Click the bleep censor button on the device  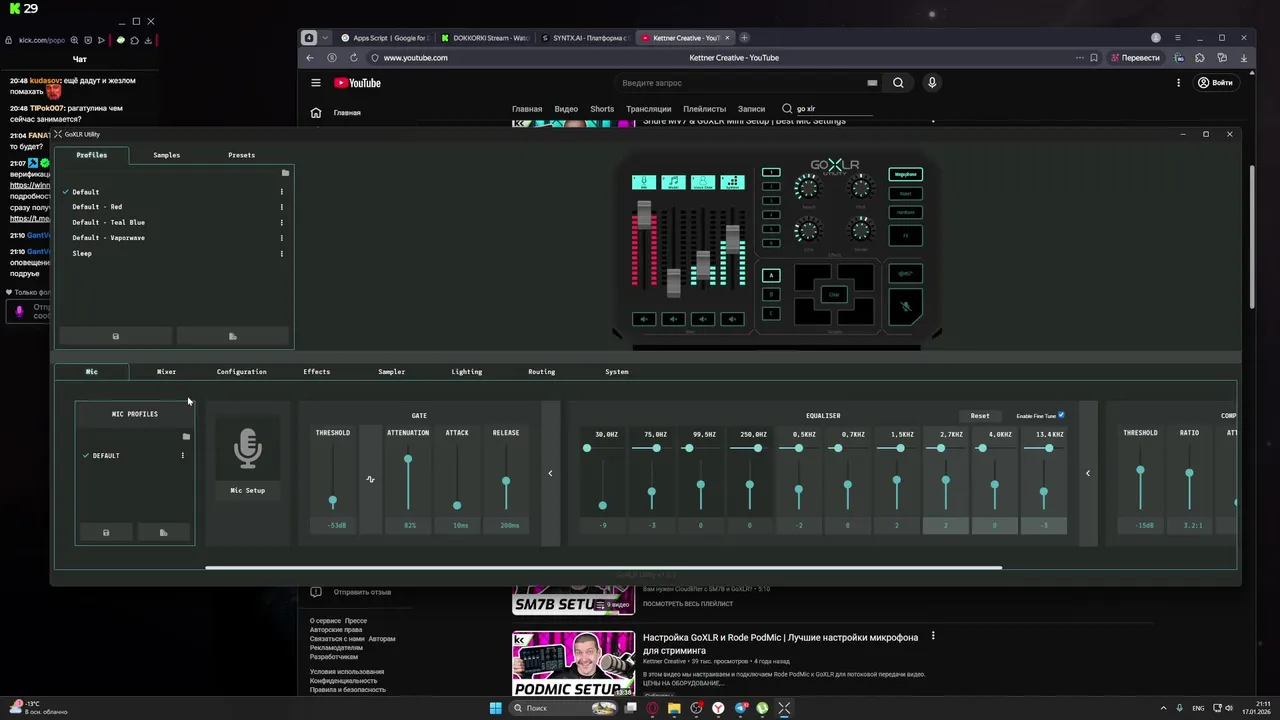pyautogui.click(x=906, y=273)
